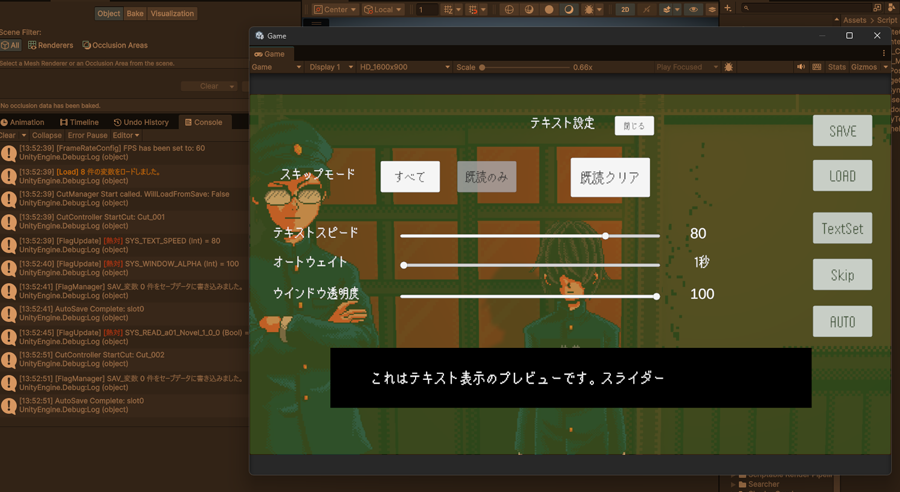Toggle Error Pause in Console
Screen dimensions: 900x492
click(87, 135)
